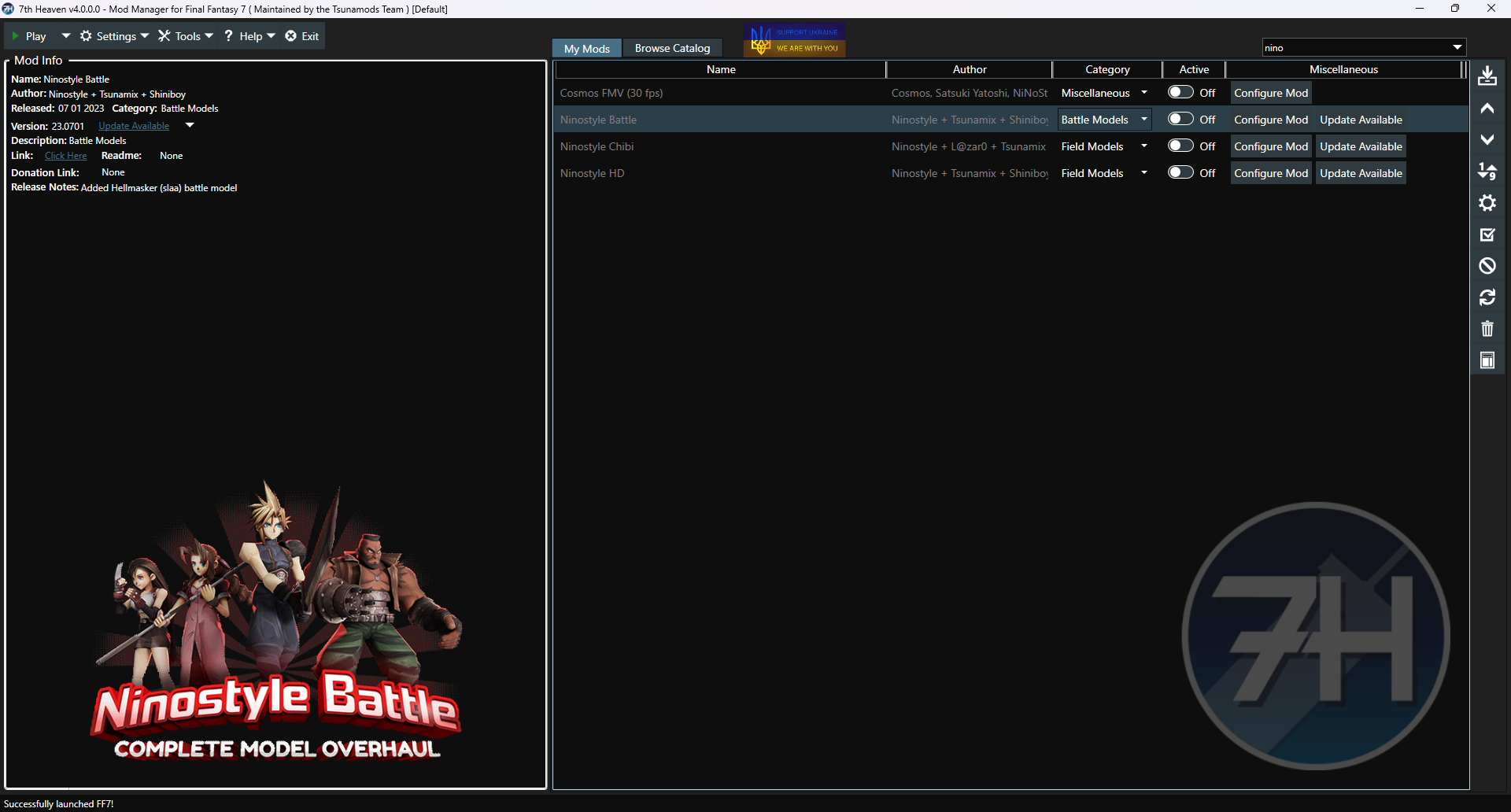The width and height of the screenshot is (1511, 812).
Task: Click the trash can icon in the side toolbar
Action: 1487,329
